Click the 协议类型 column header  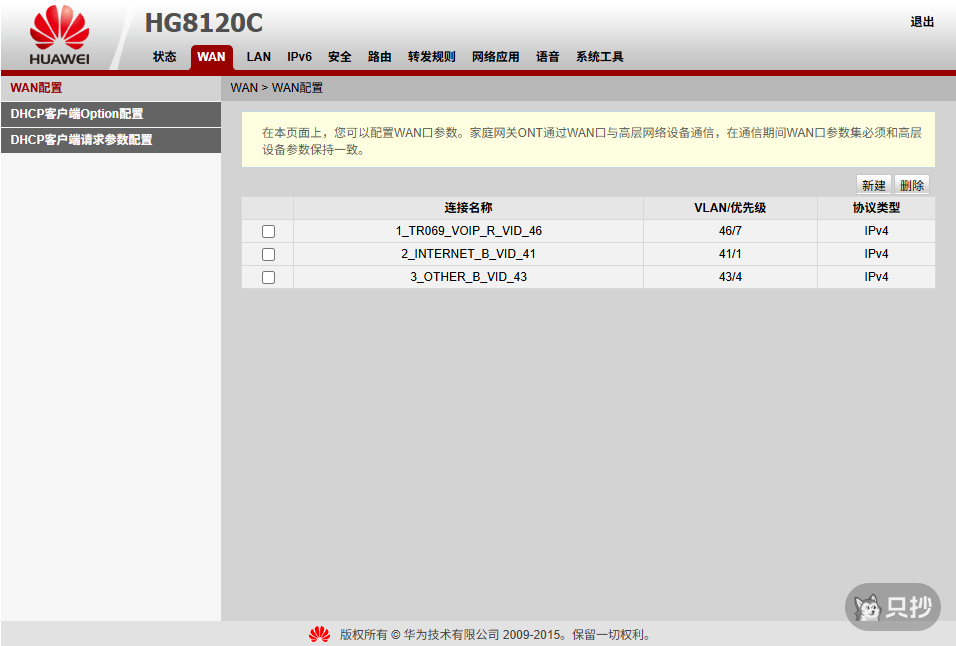876,208
